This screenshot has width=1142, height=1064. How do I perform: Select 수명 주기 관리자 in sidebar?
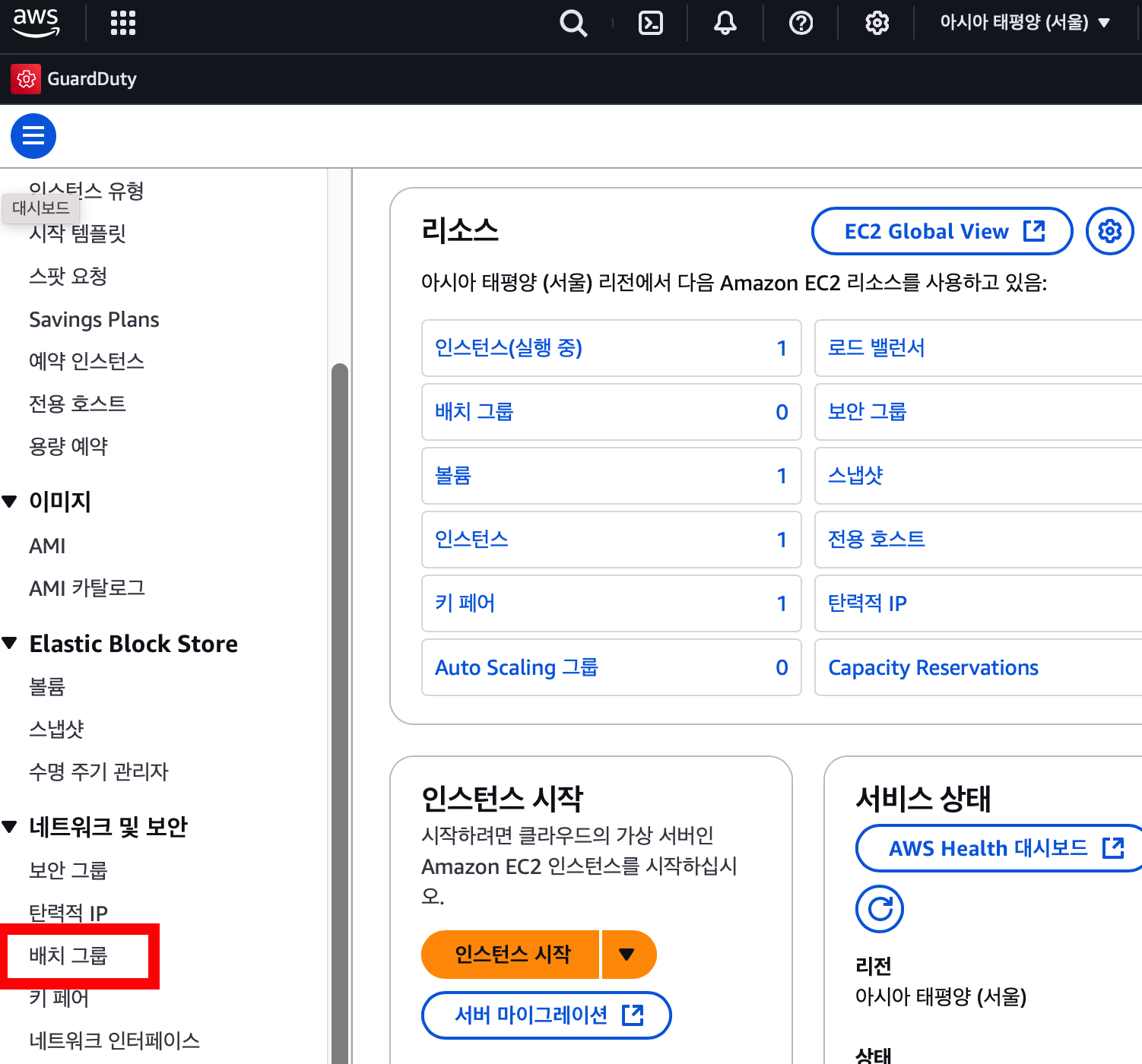[x=99, y=772]
